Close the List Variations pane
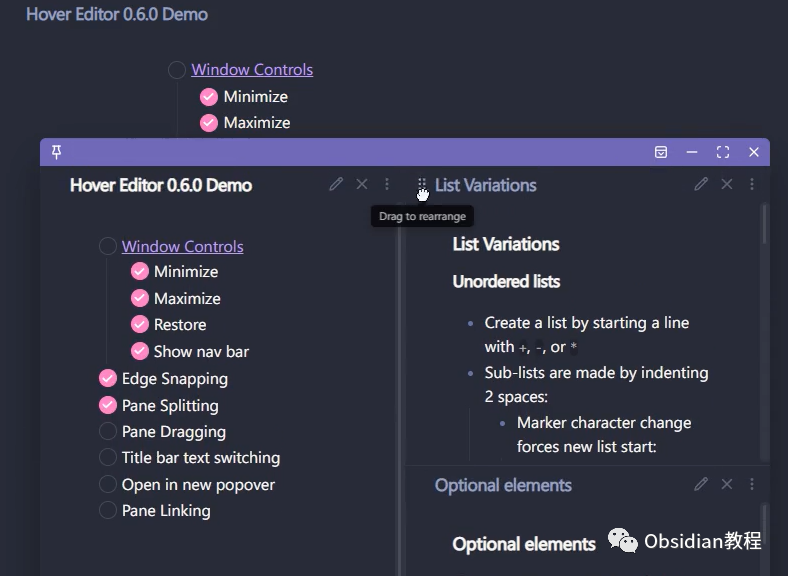This screenshot has width=788, height=576. tap(727, 184)
